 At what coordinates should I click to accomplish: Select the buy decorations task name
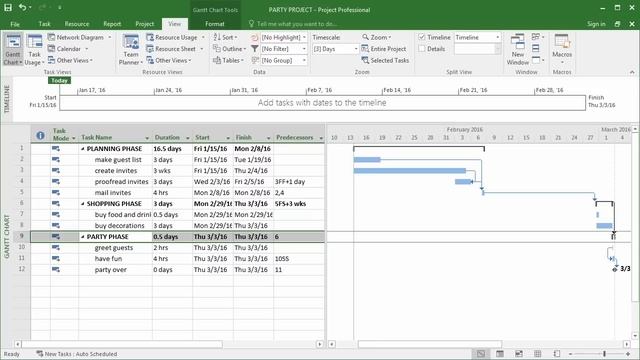click(x=119, y=226)
